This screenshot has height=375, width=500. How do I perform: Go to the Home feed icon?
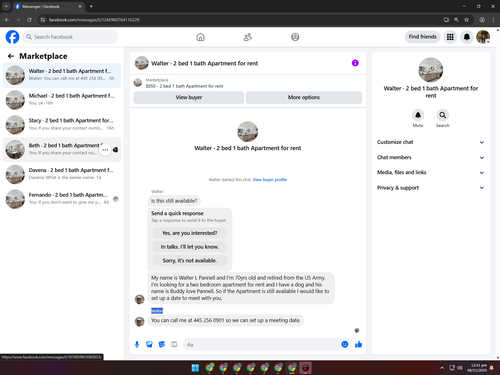tap(200, 37)
